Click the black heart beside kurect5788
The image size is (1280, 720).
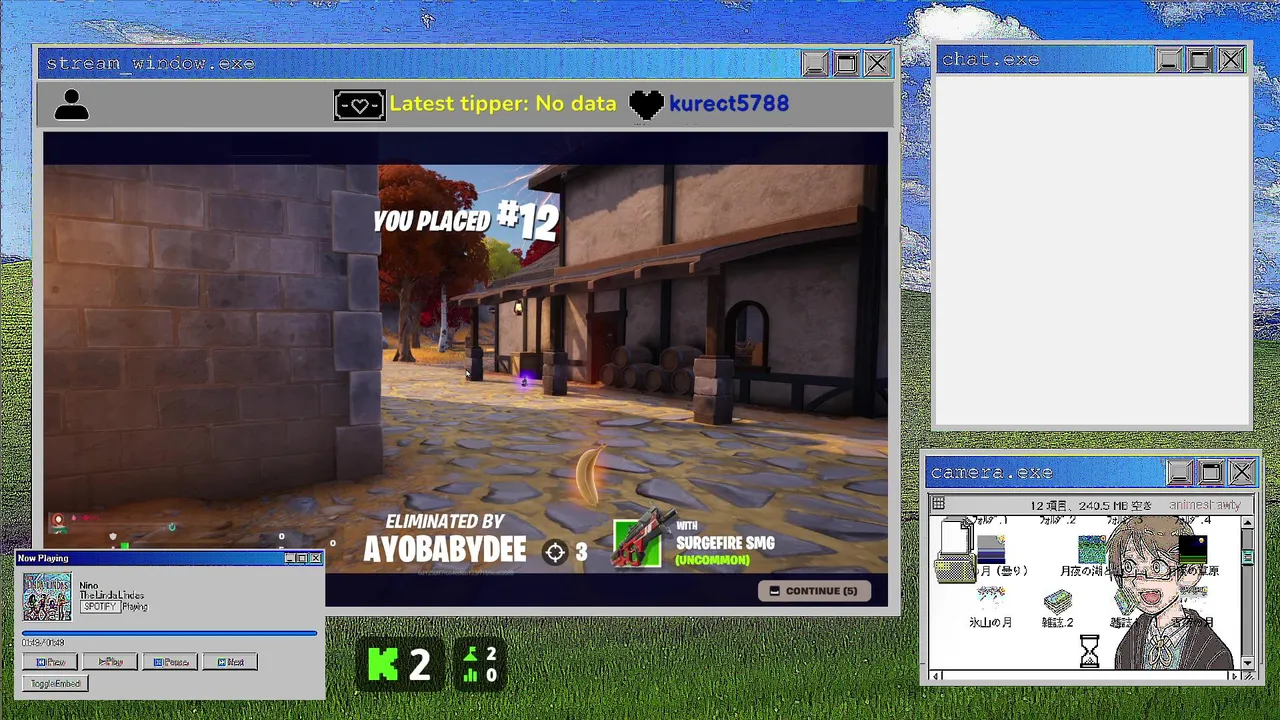point(646,104)
